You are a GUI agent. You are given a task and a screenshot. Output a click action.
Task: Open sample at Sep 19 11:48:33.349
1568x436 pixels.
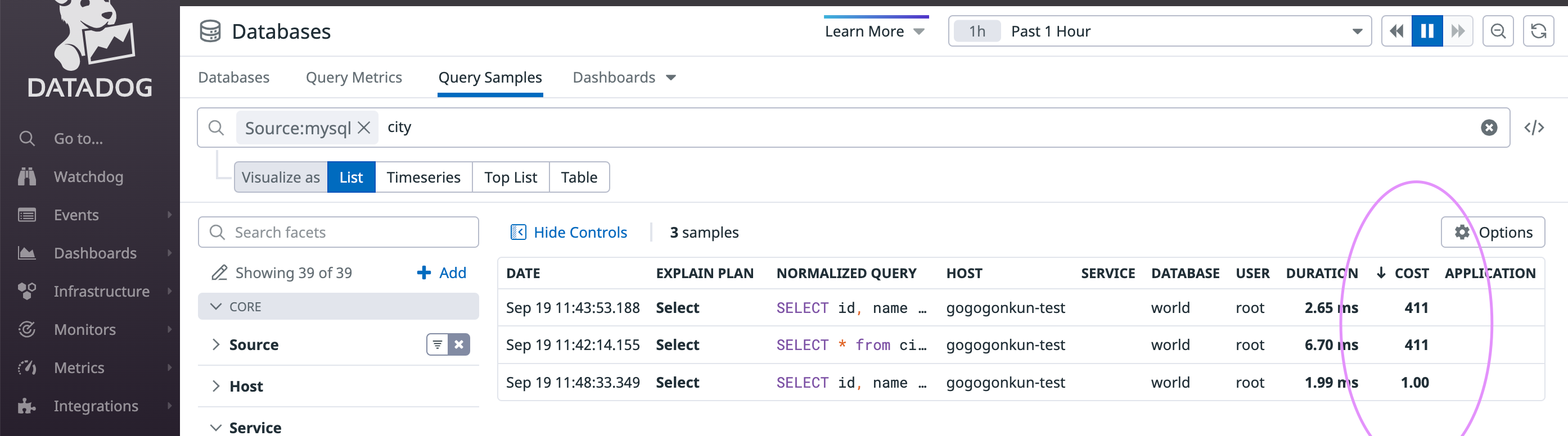[x=1021, y=383]
